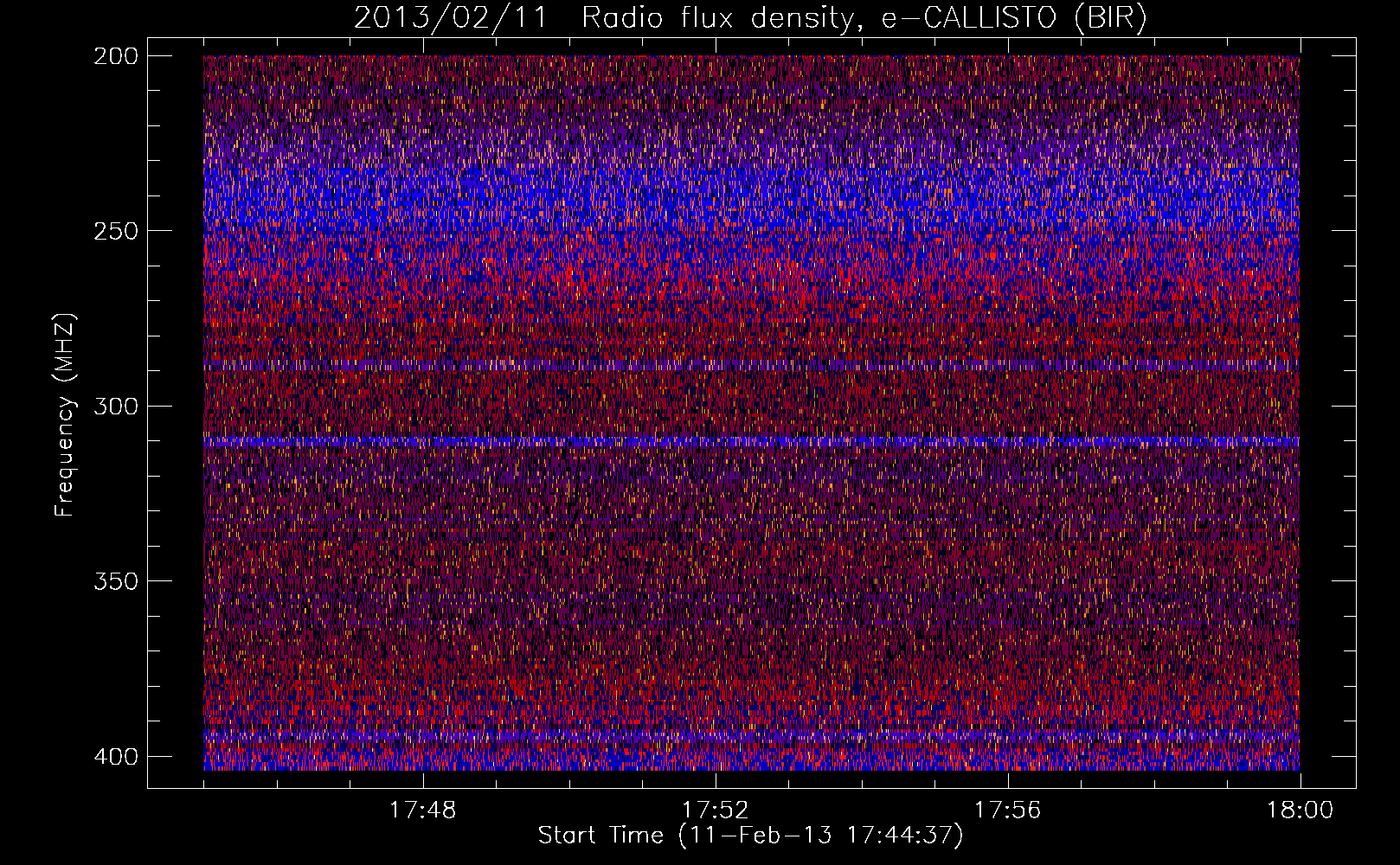Click the 300 frequency tick label

[x=116, y=407]
